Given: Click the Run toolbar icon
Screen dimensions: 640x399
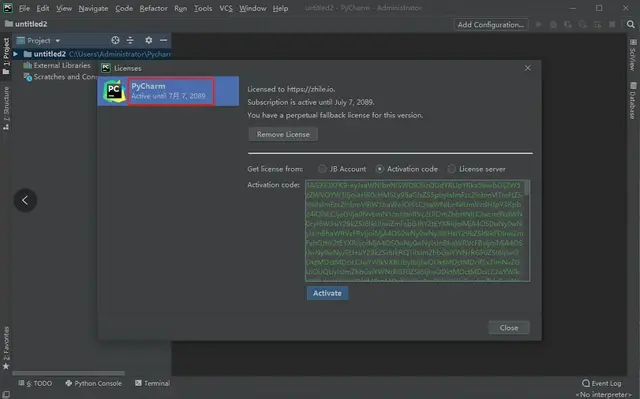Looking at the screenshot, I should coord(539,24).
